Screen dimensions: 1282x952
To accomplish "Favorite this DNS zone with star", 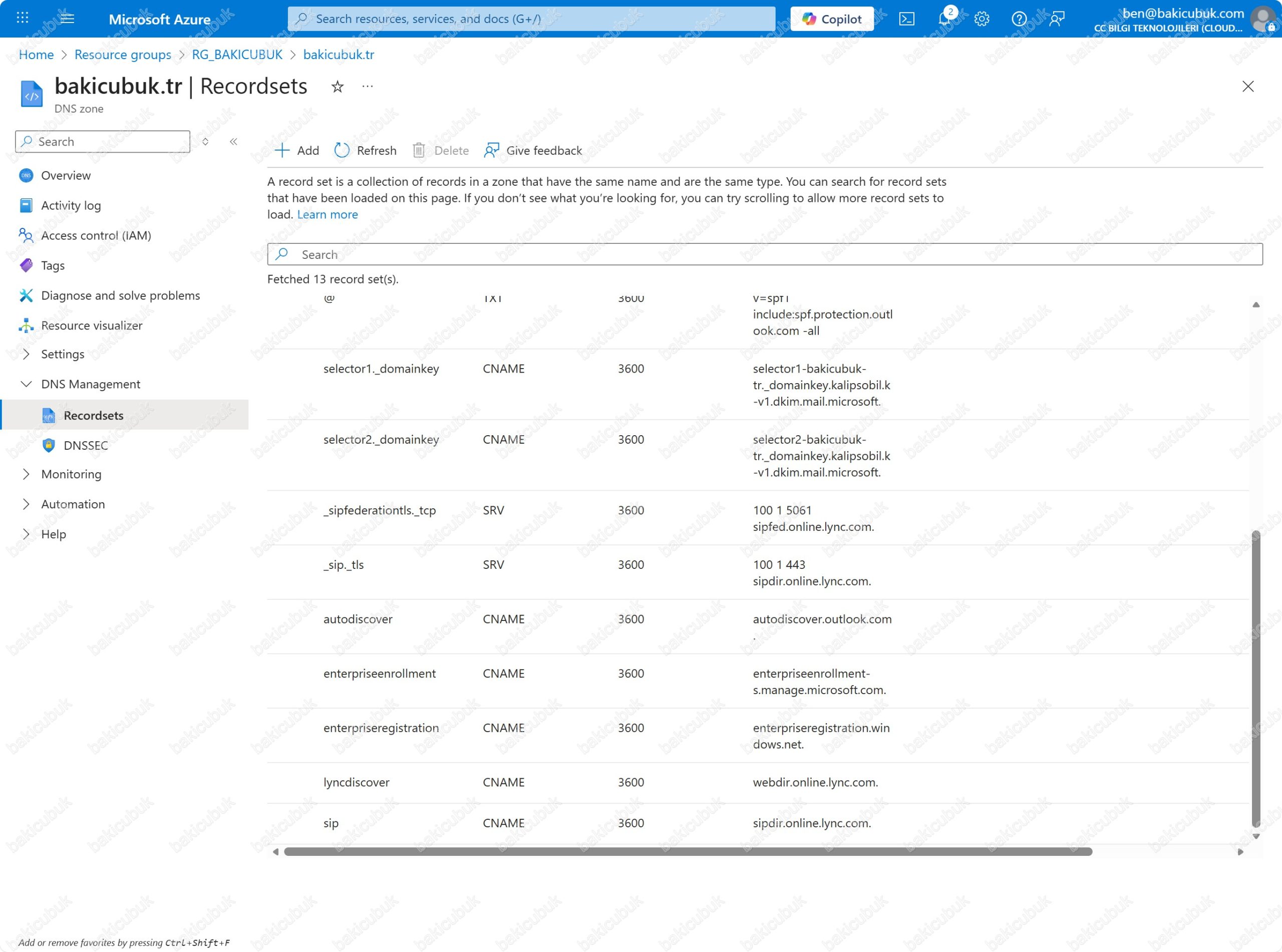I will (338, 87).
